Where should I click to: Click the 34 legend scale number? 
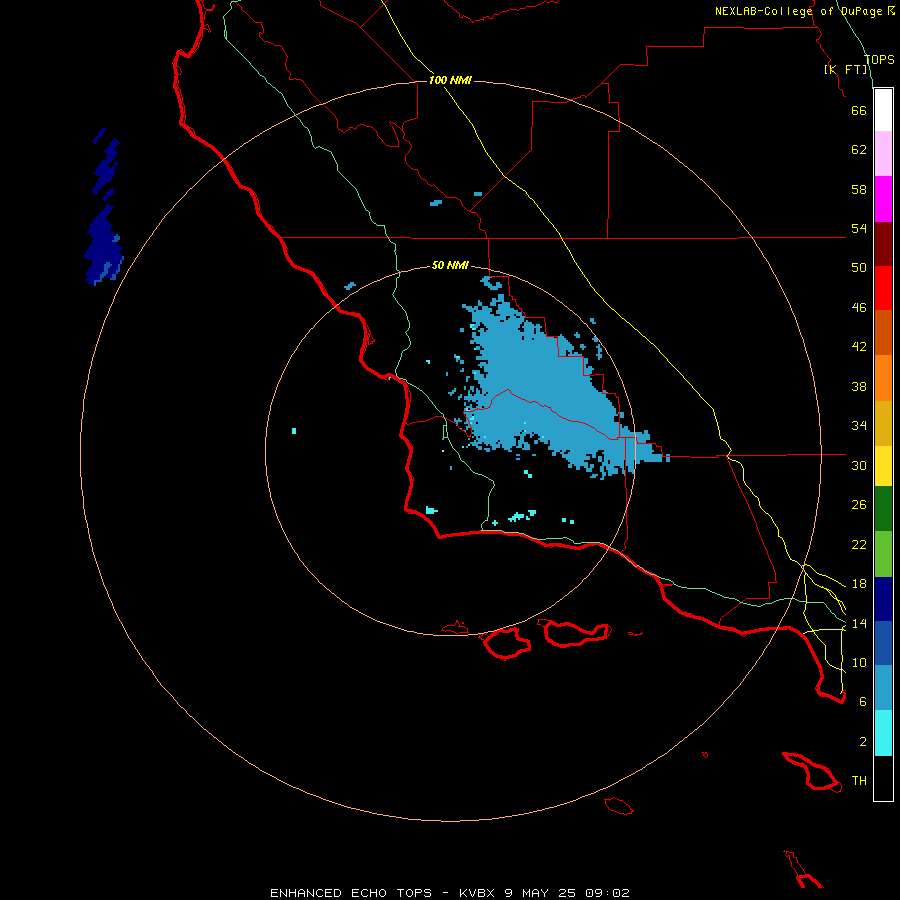[859, 426]
